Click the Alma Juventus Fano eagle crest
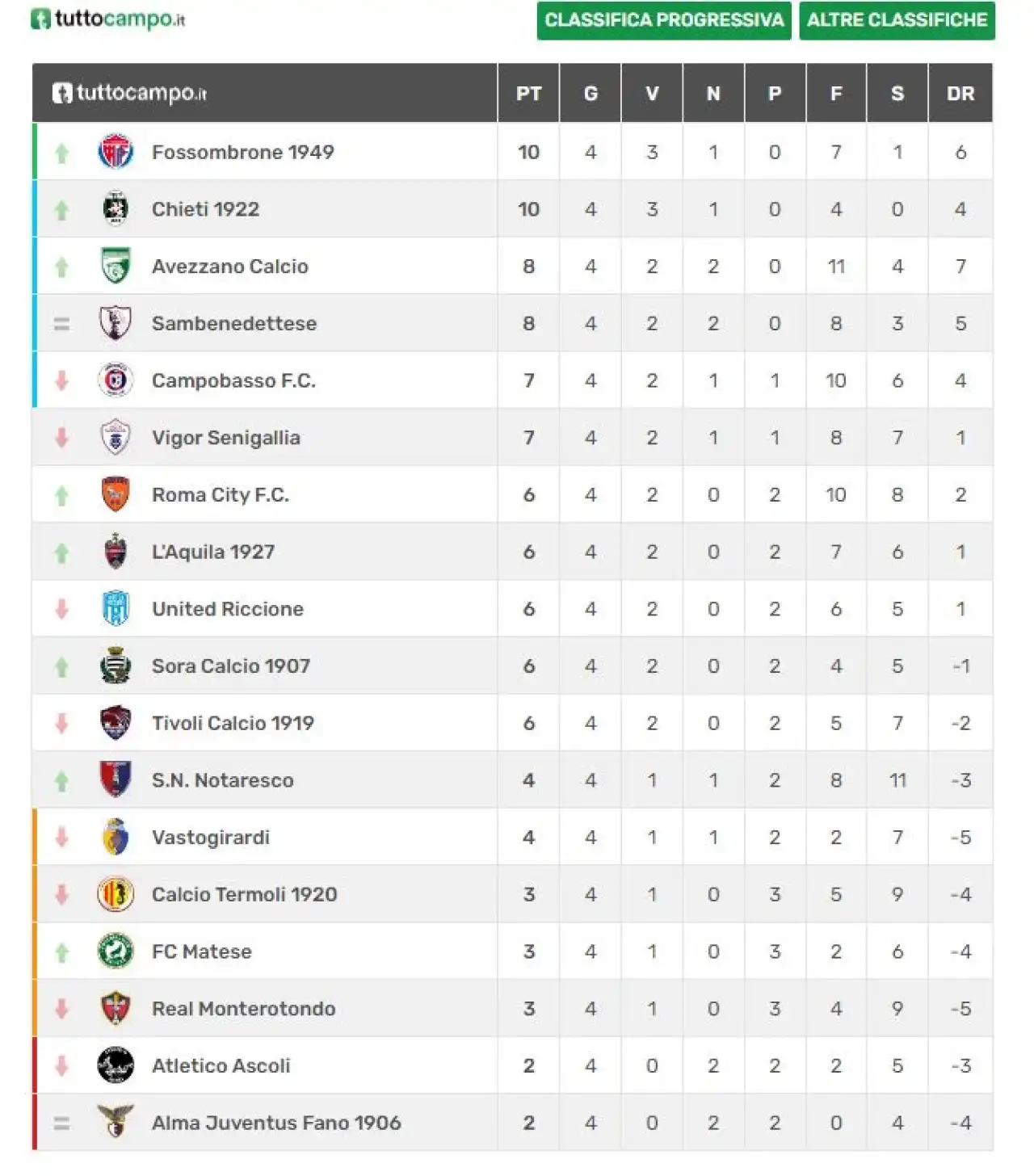Image resolution: width=1034 pixels, height=1176 pixels. (x=116, y=1122)
